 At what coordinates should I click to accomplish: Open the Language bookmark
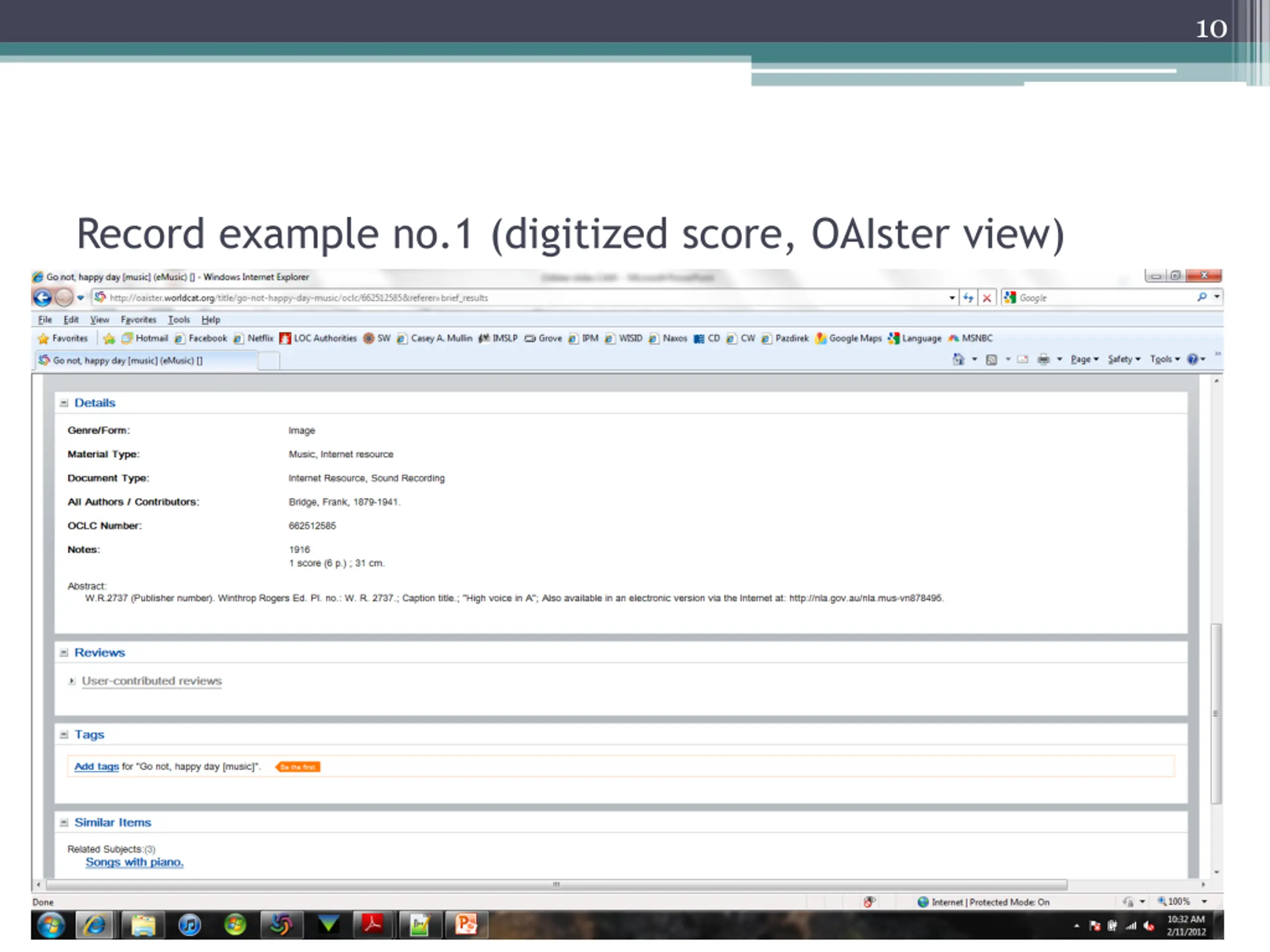click(x=915, y=338)
